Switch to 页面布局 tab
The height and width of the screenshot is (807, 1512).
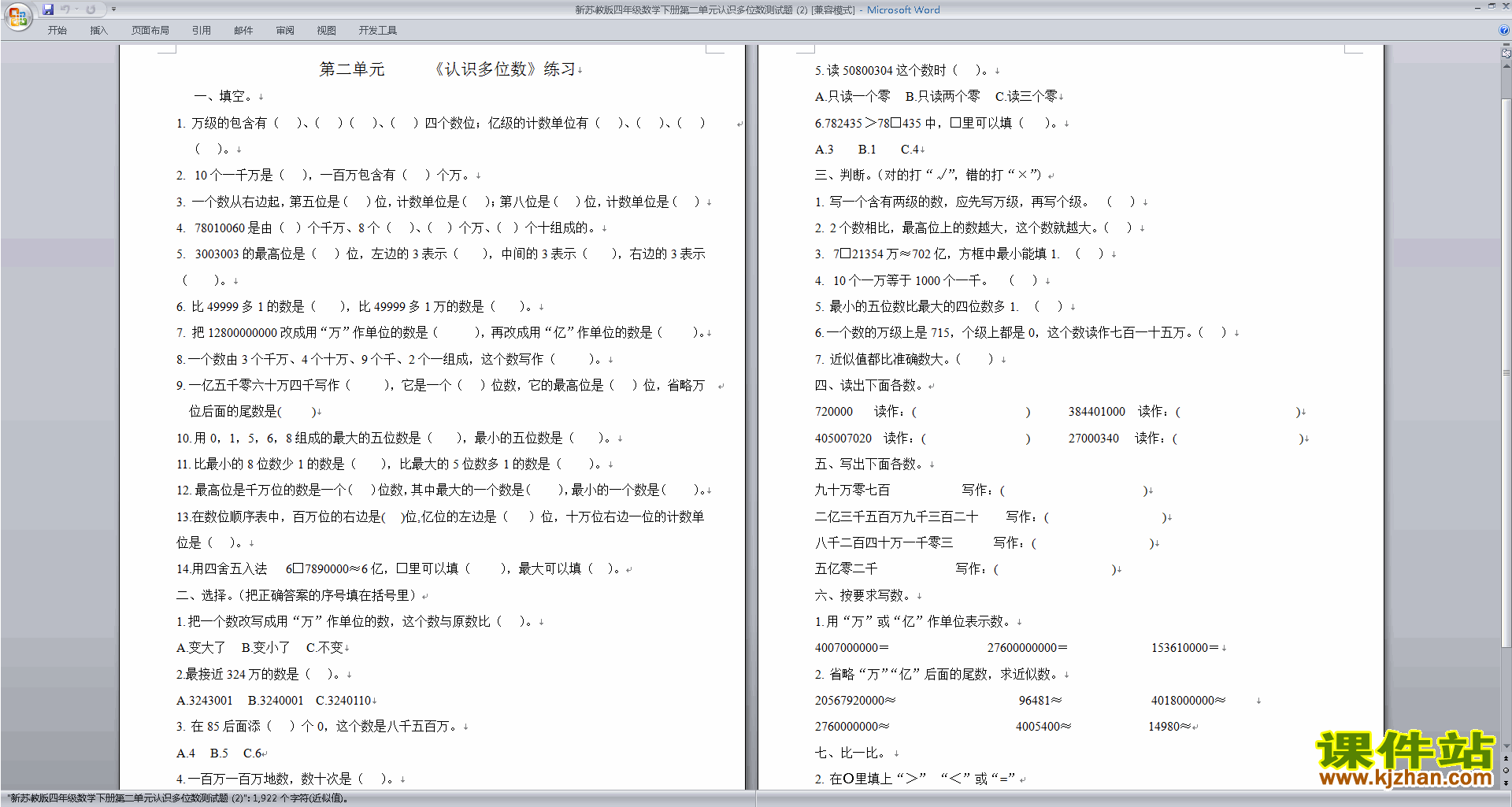pos(150,30)
